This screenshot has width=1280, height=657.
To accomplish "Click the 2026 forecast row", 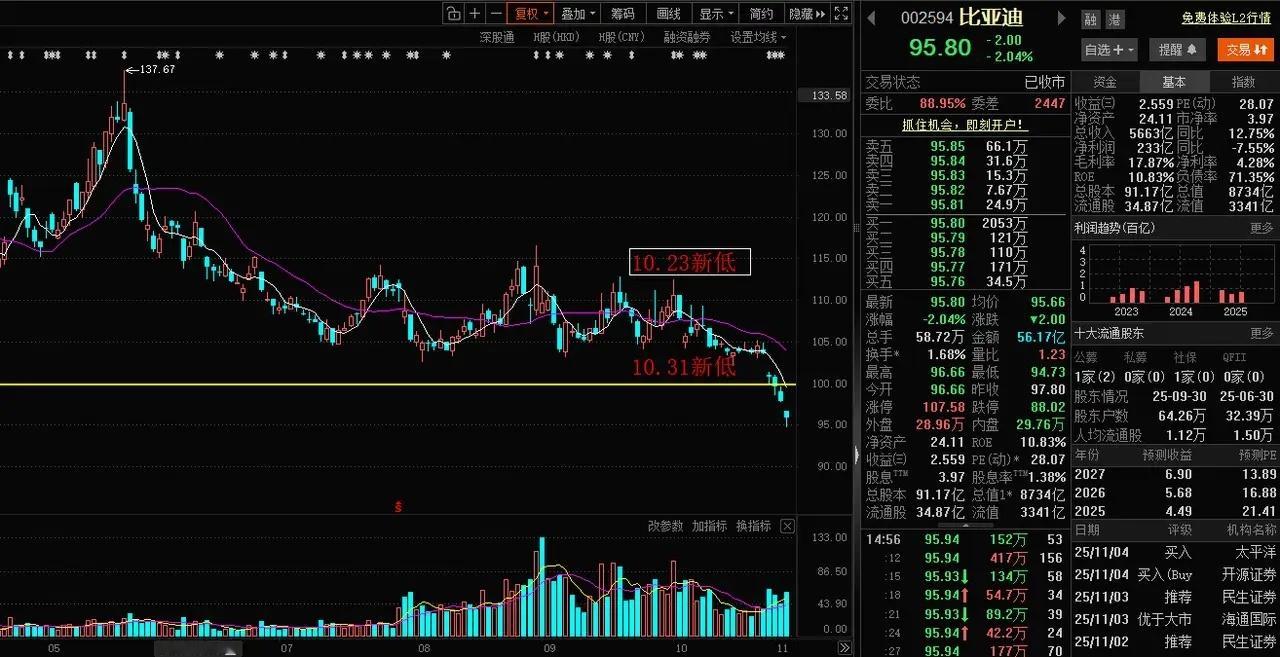I will pyautogui.click(x=1175, y=492).
